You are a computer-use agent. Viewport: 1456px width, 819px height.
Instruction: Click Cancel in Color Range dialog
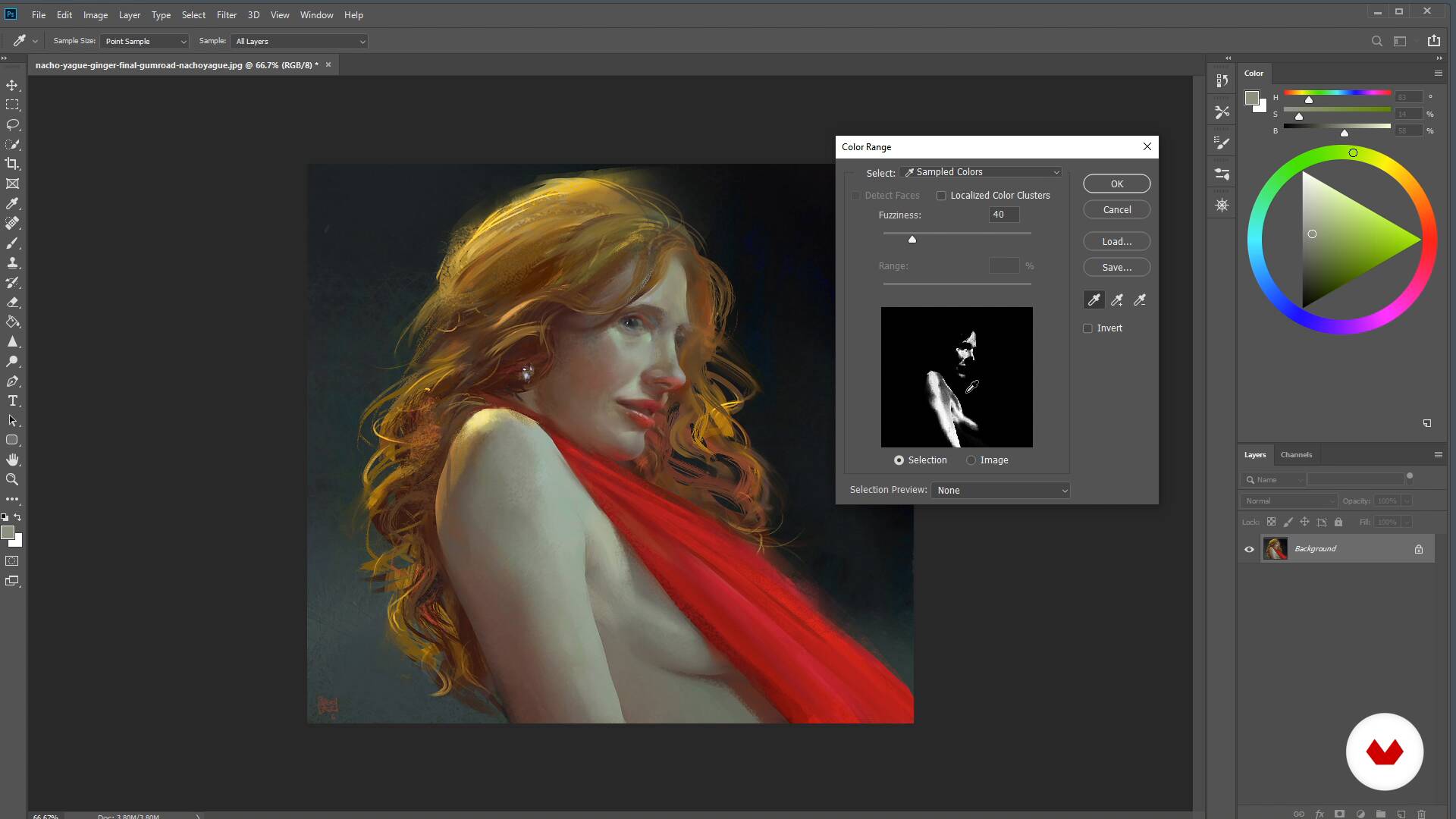1116,210
